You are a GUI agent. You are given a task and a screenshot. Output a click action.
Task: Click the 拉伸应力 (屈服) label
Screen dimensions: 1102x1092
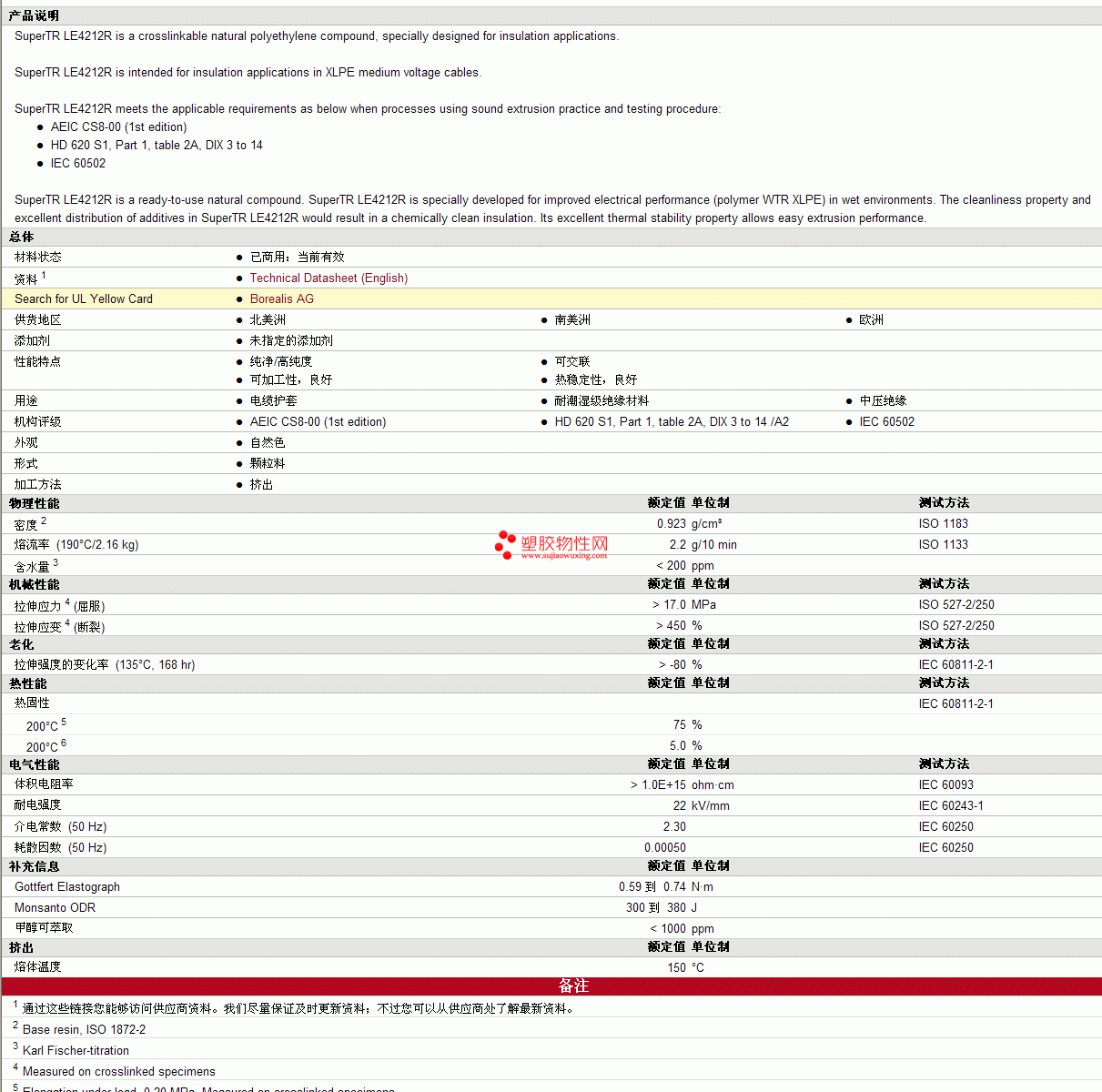pos(59,606)
